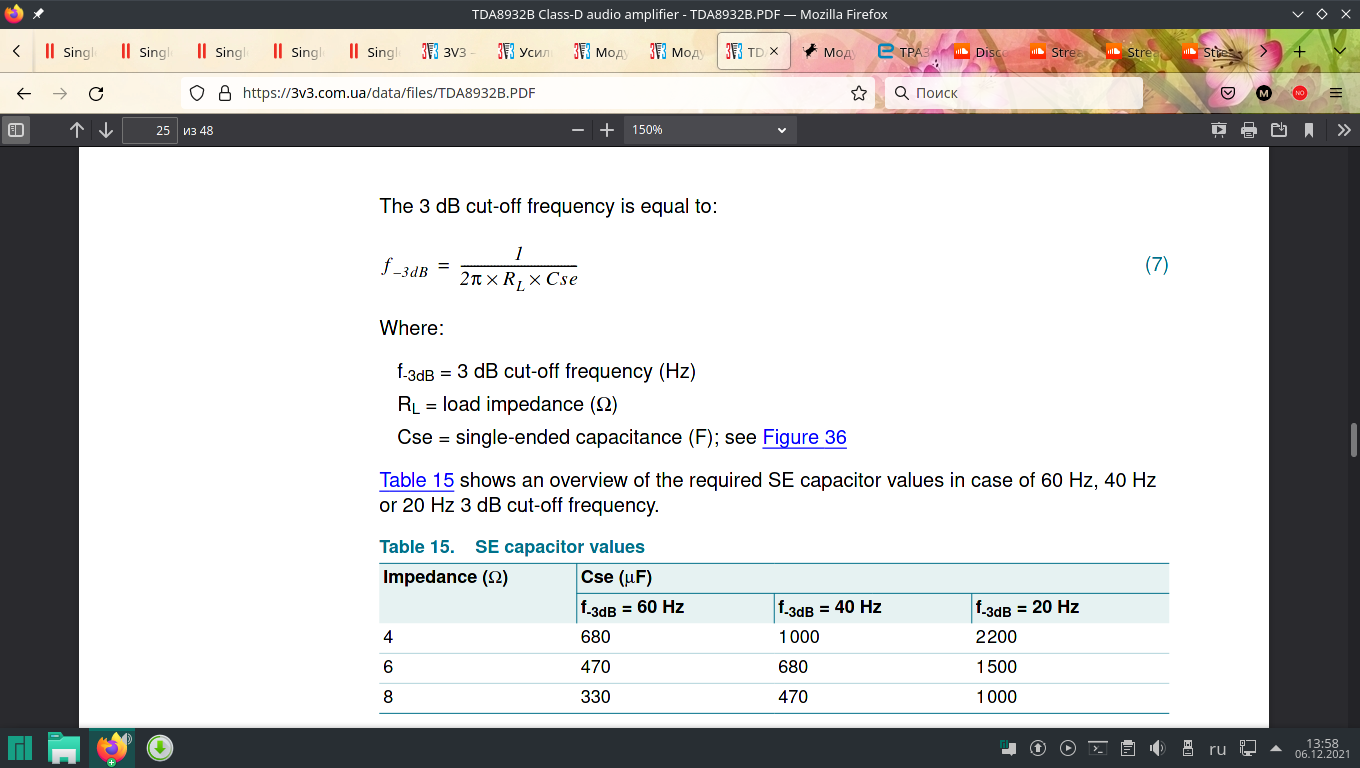Print the PDF document
1360x768 pixels.
point(1248,130)
